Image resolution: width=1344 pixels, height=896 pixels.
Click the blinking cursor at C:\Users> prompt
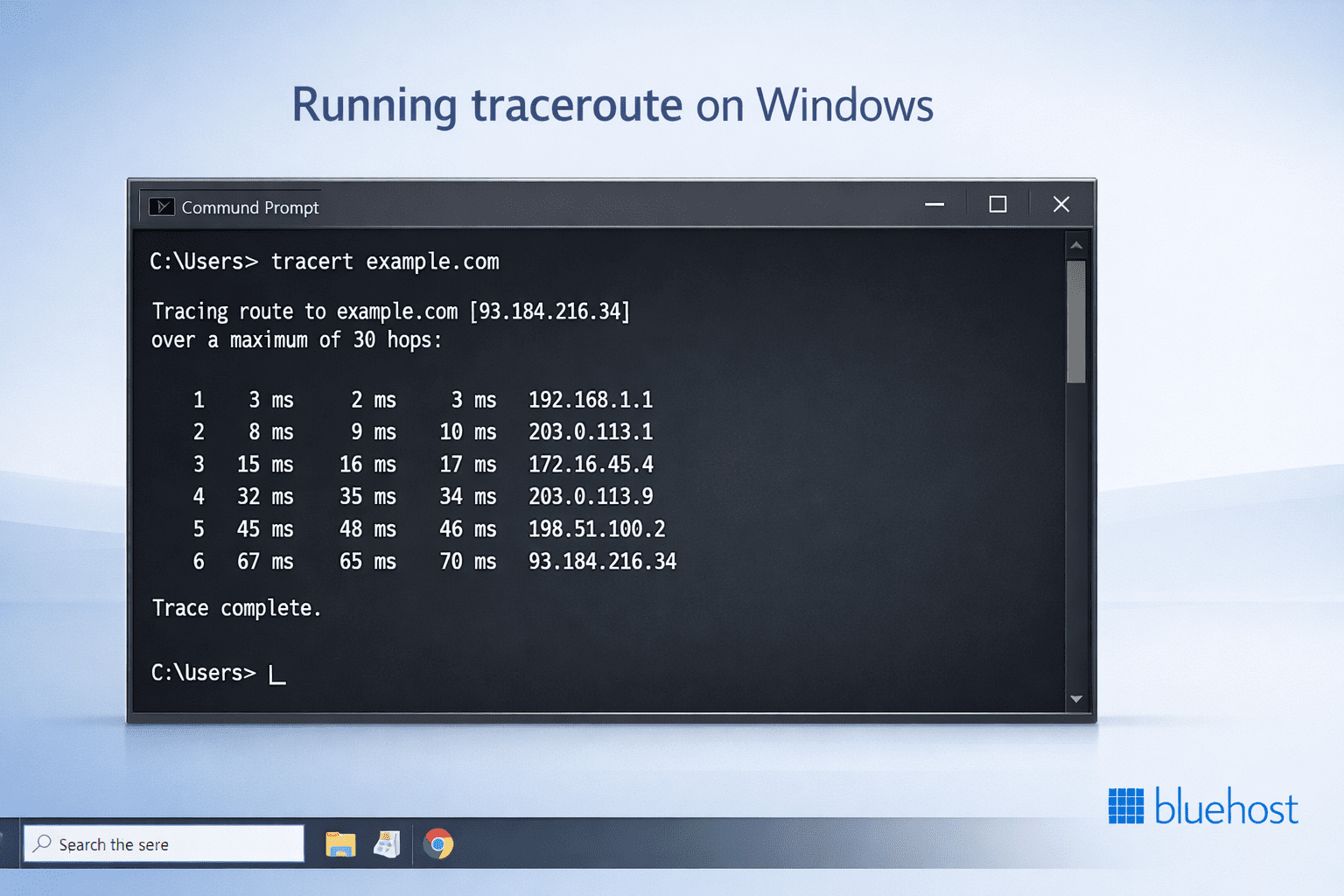pos(276,674)
